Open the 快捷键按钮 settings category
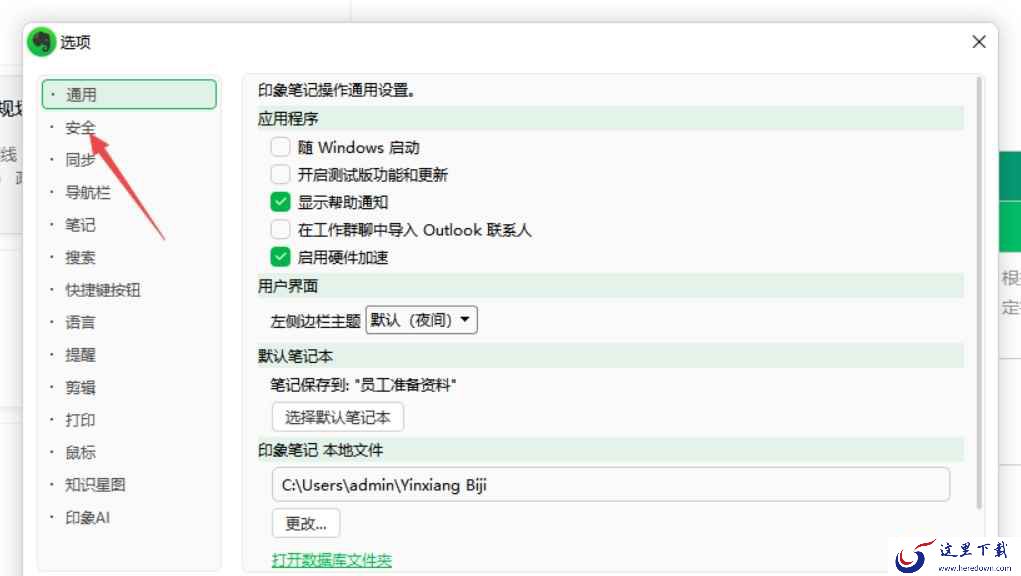The image size is (1021, 576). coord(103,290)
